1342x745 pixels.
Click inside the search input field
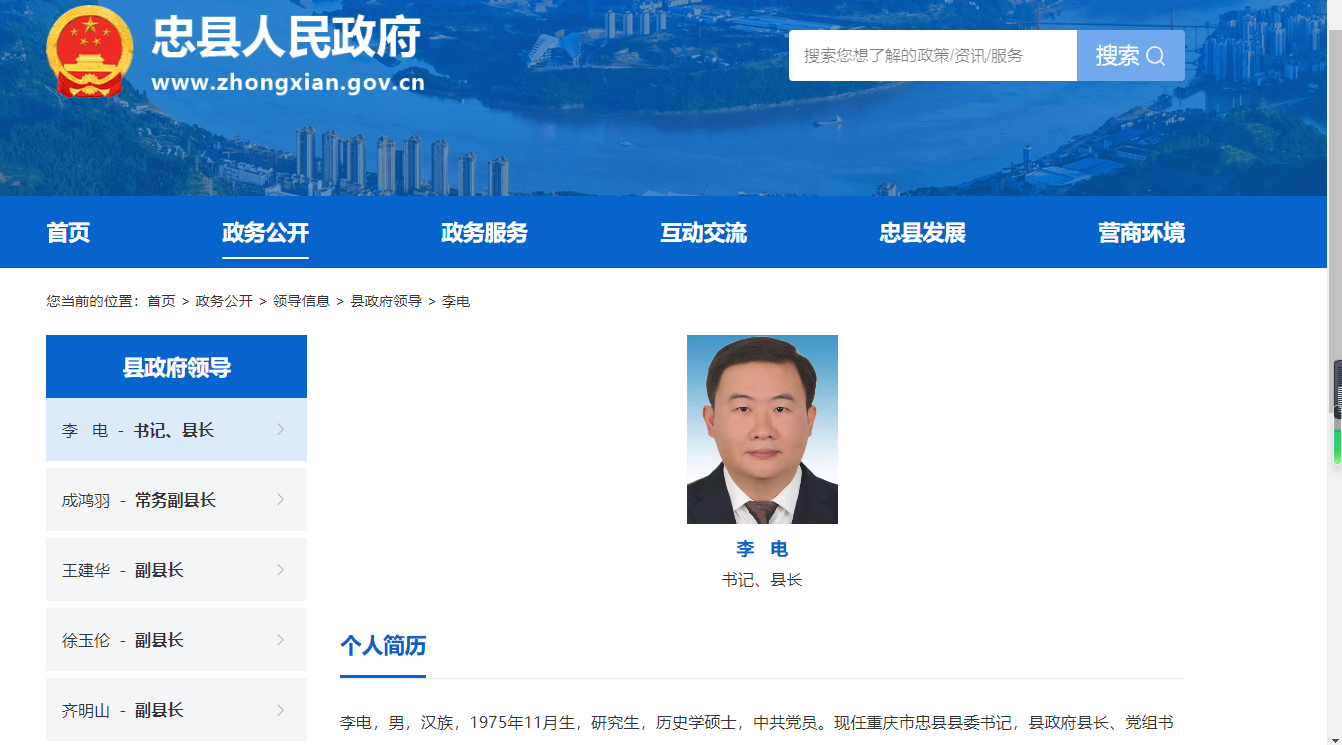tap(930, 56)
